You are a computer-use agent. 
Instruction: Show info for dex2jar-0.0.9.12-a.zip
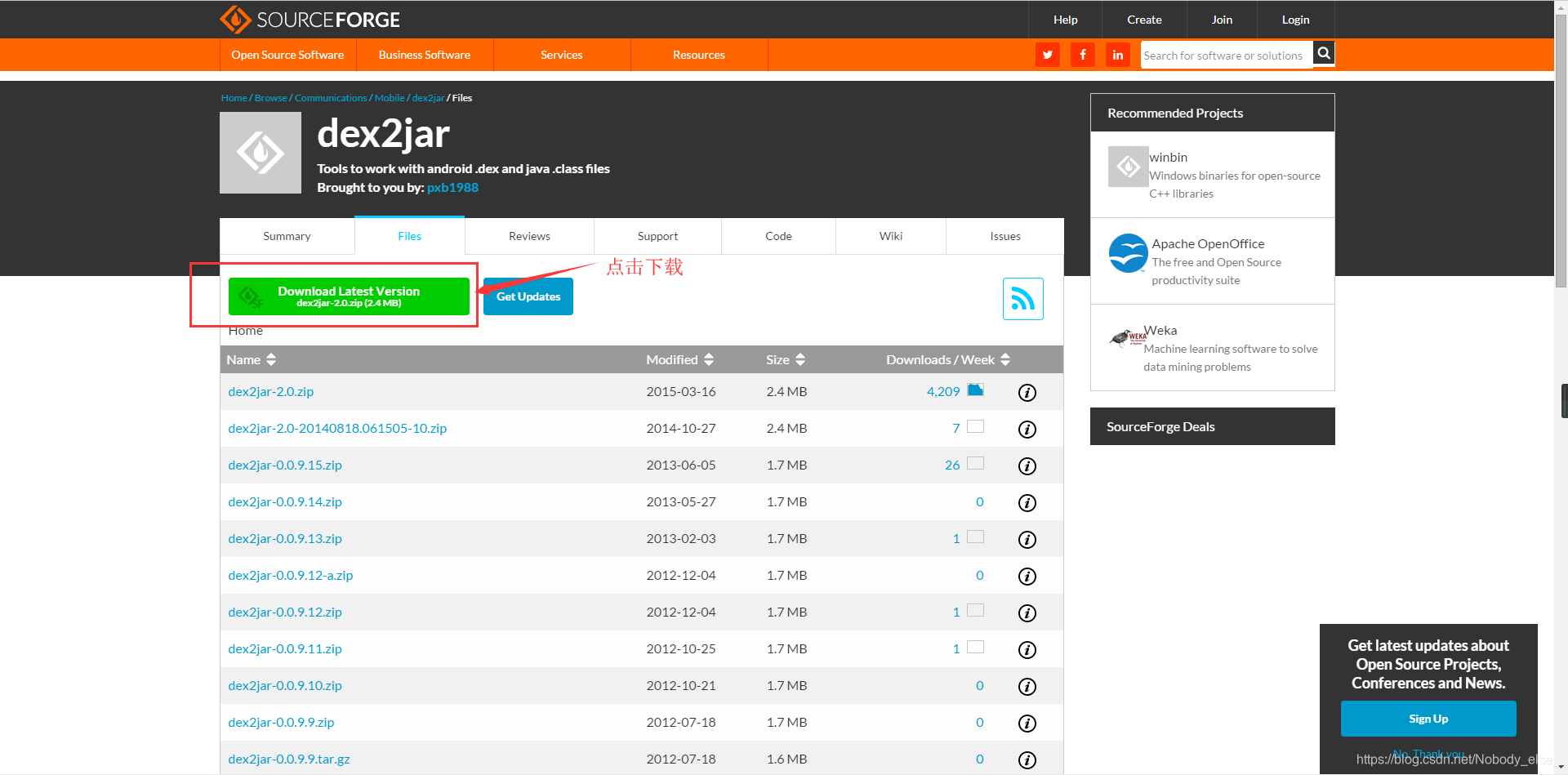tap(1027, 577)
